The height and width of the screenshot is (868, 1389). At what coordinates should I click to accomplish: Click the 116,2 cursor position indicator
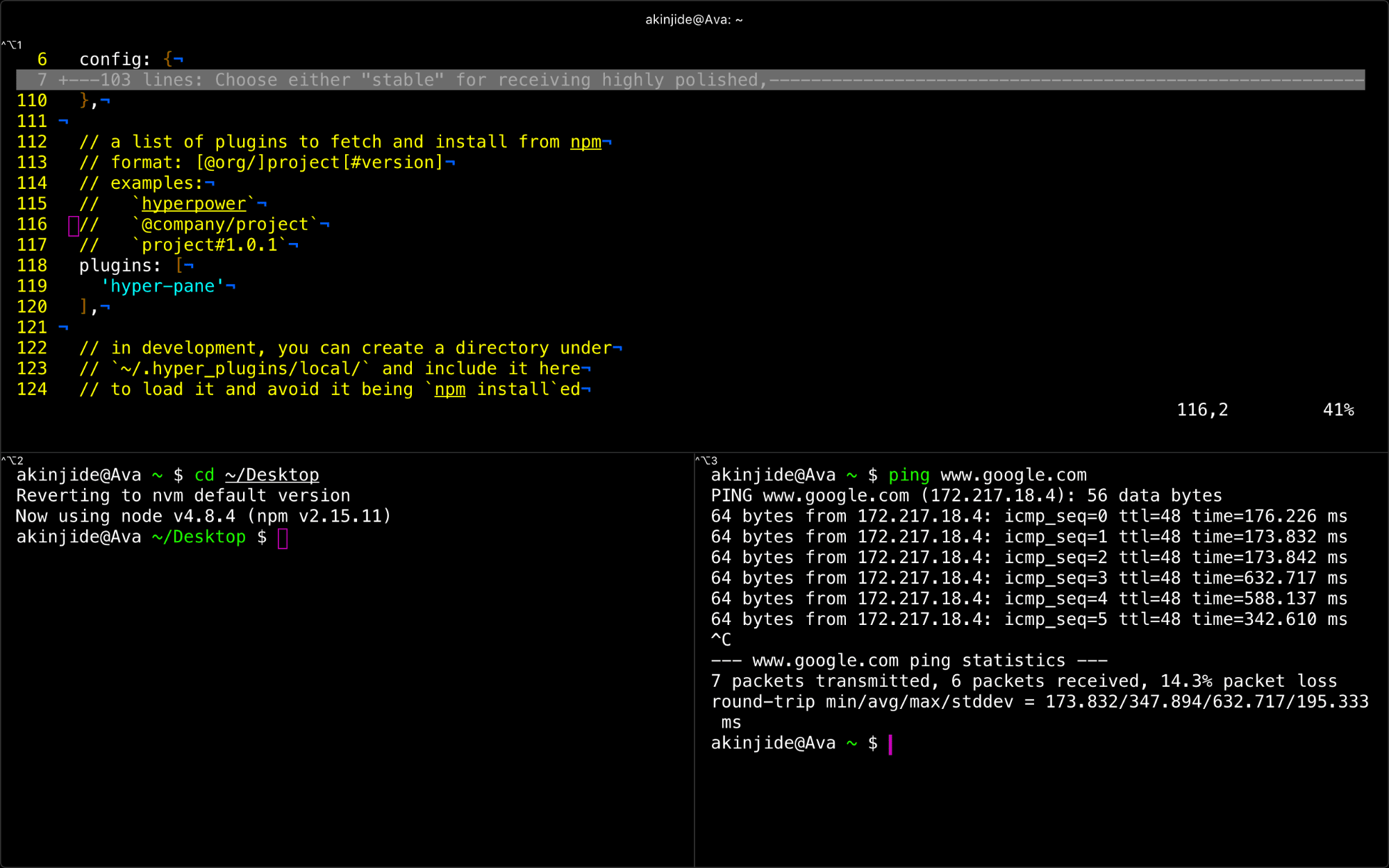click(1202, 410)
